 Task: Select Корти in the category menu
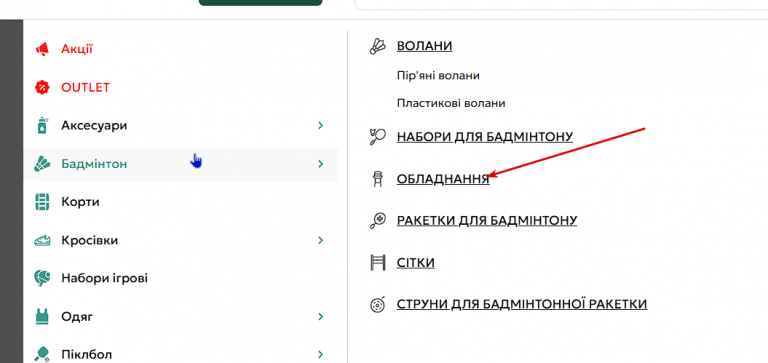80,202
